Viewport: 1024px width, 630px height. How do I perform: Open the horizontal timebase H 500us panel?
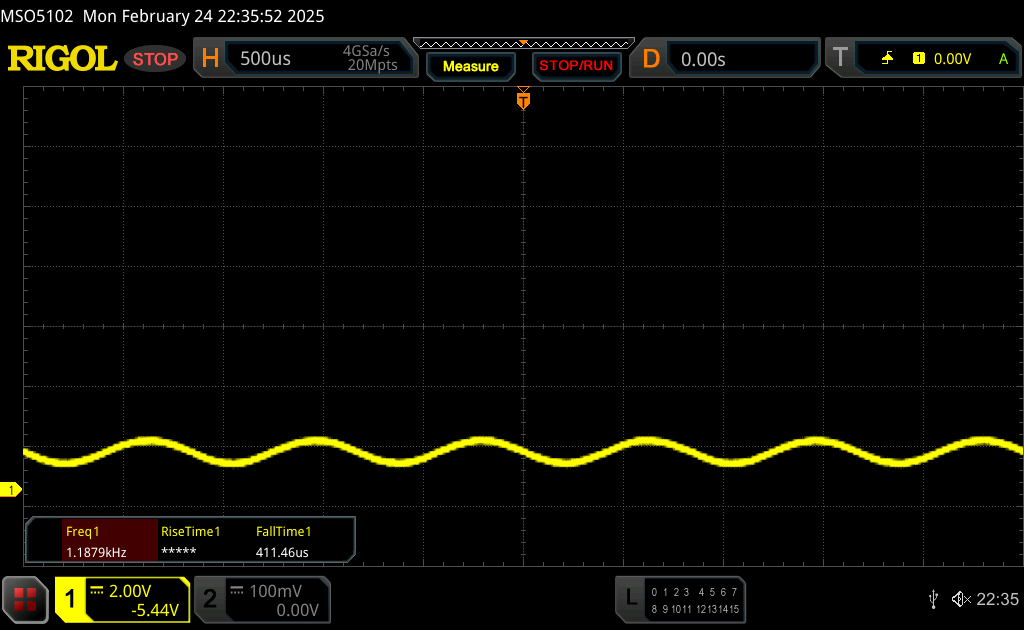[306, 58]
